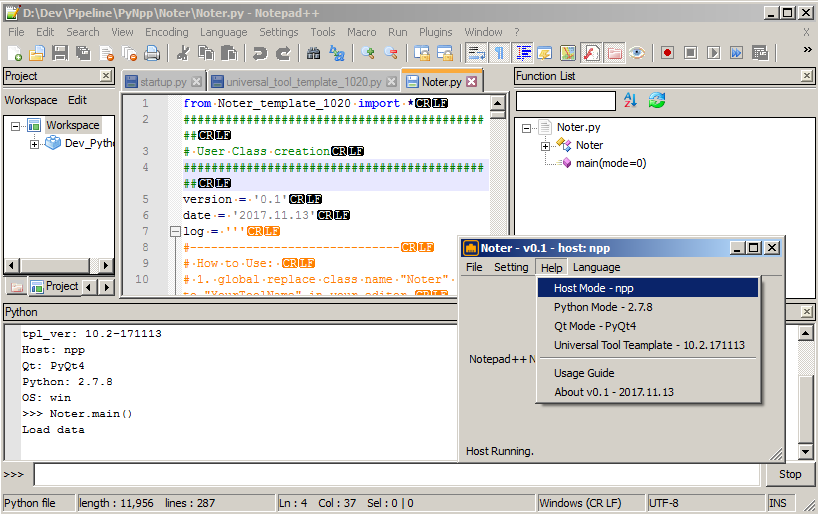This screenshot has height=514, width=818.
Task: Toggle synchronized vertical scrolling
Action: [422, 53]
